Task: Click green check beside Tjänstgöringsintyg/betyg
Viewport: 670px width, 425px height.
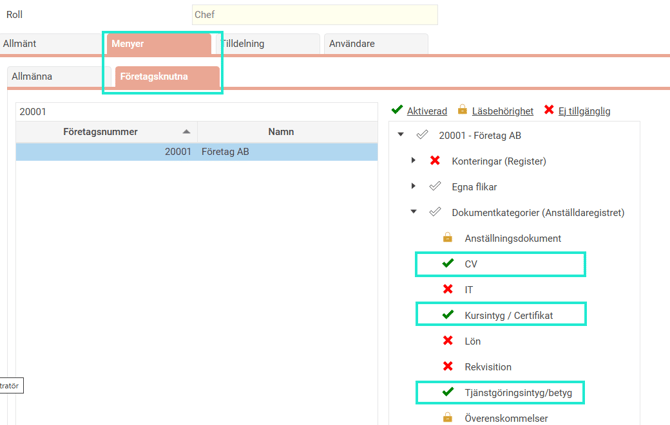Action: coord(448,393)
